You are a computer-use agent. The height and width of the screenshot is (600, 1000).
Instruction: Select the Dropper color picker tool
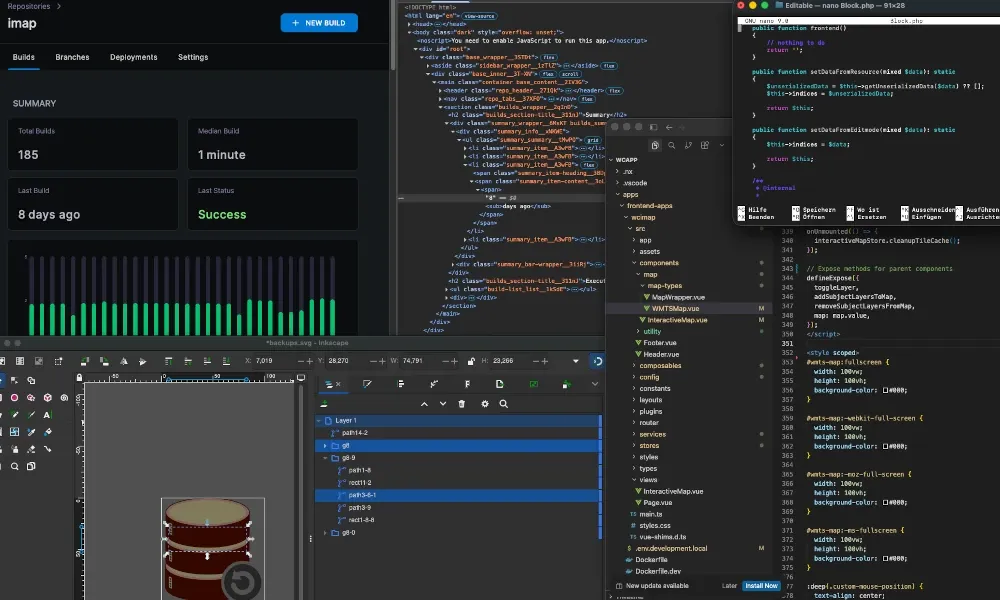[x=31, y=432]
